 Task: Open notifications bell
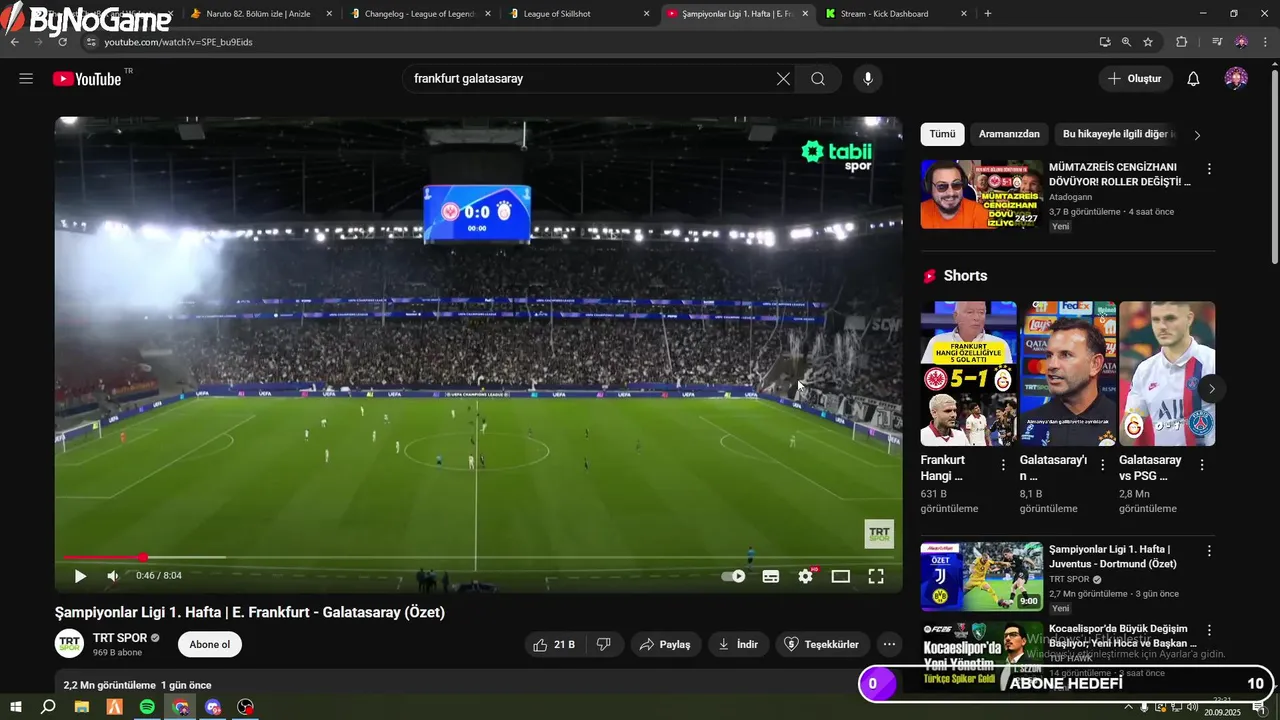[1193, 79]
